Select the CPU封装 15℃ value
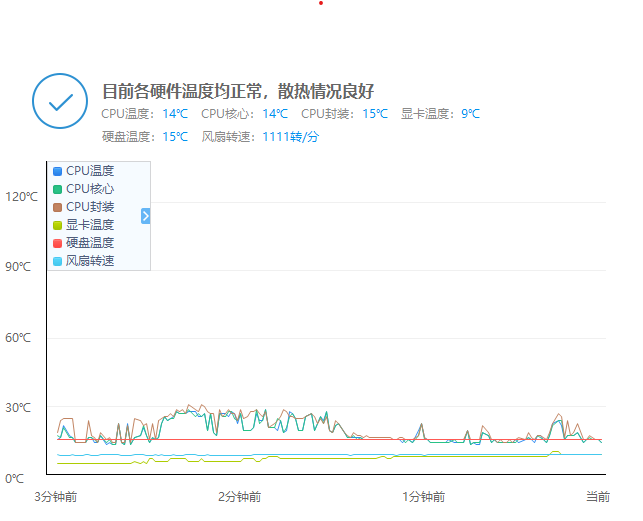The height and width of the screenshot is (521, 643). pos(375,114)
